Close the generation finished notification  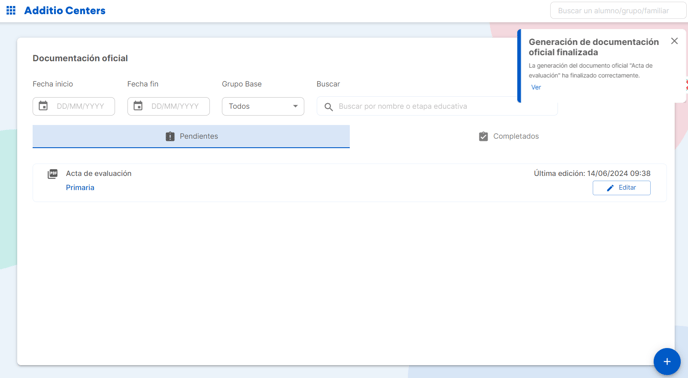click(674, 41)
